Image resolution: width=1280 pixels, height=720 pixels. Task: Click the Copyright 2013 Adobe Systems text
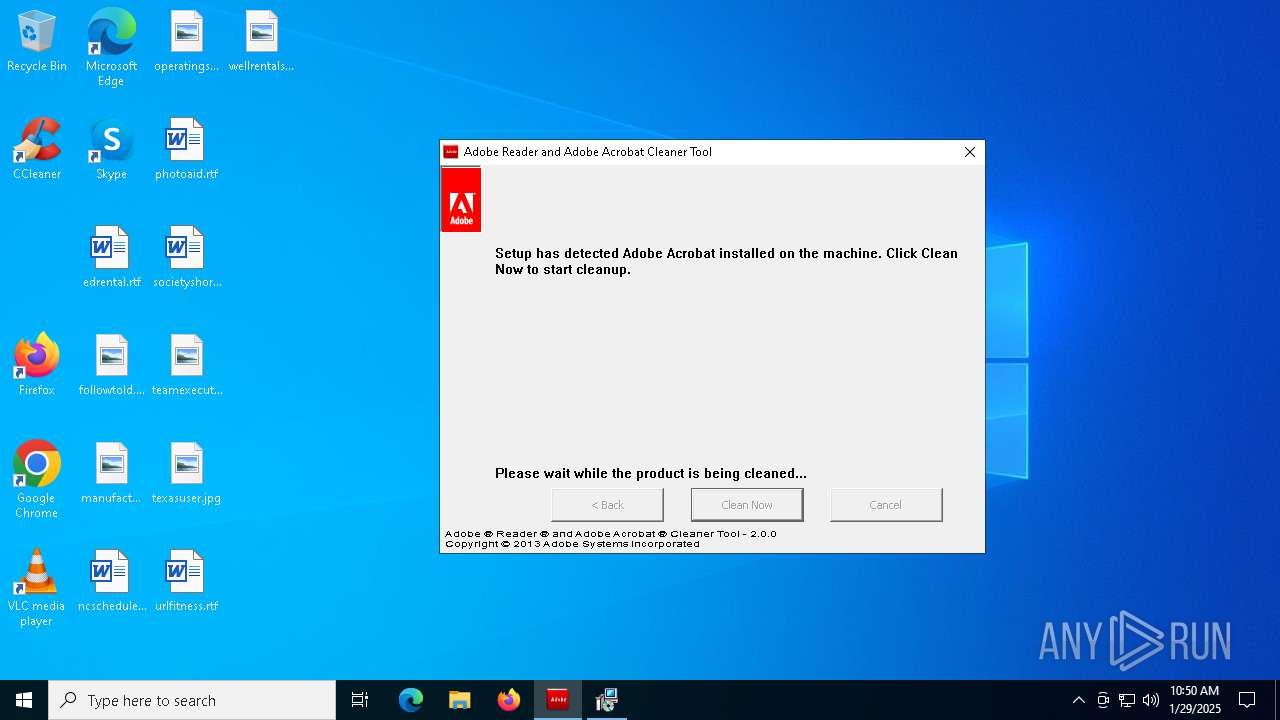pyautogui.click(x=572, y=544)
